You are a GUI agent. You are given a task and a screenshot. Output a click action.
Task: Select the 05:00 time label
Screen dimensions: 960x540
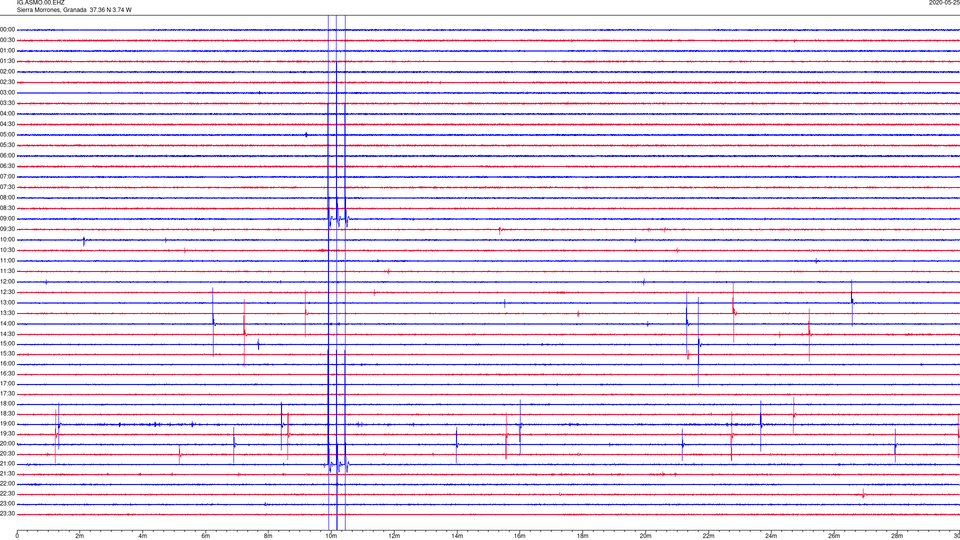[7, 135]
